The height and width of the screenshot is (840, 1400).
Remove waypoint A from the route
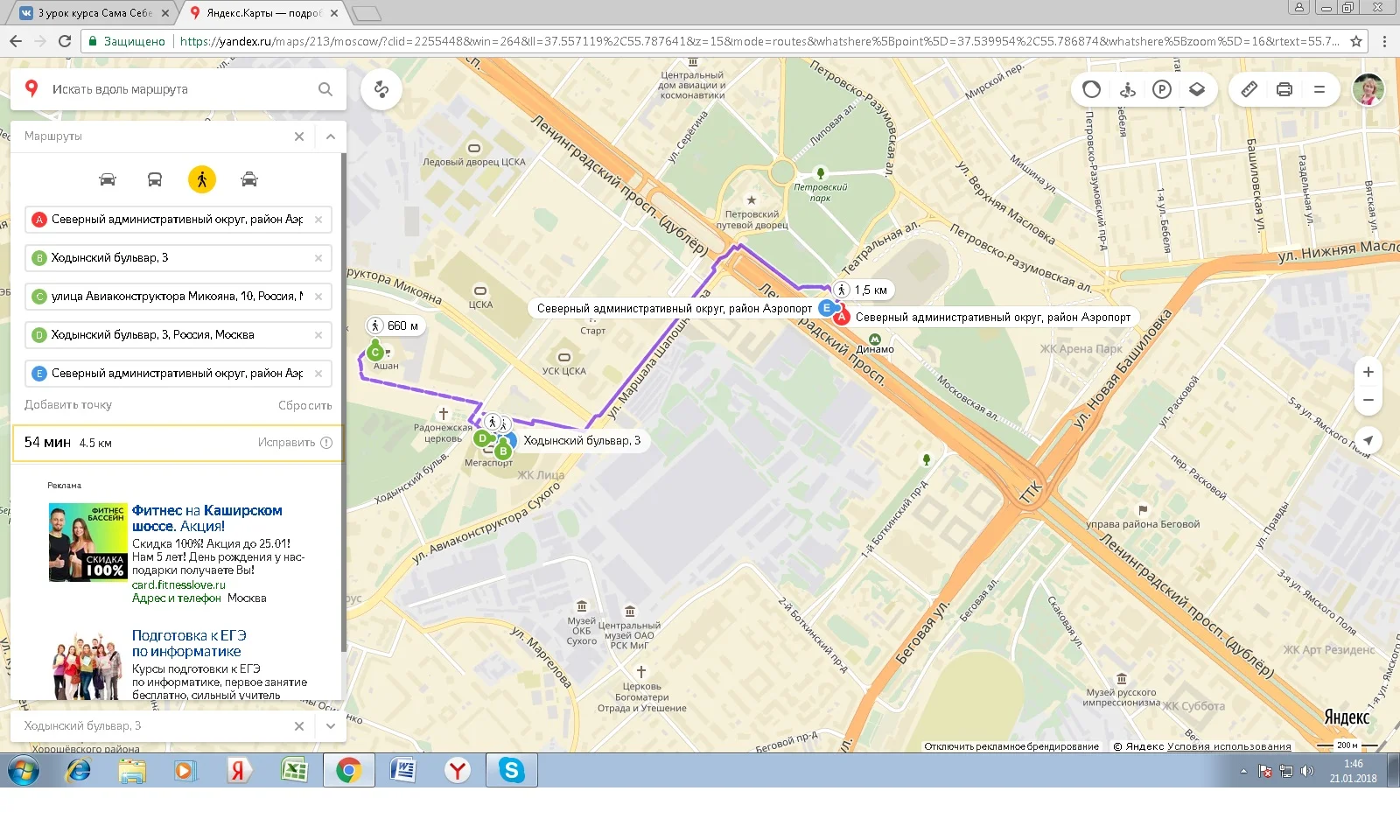318,220
